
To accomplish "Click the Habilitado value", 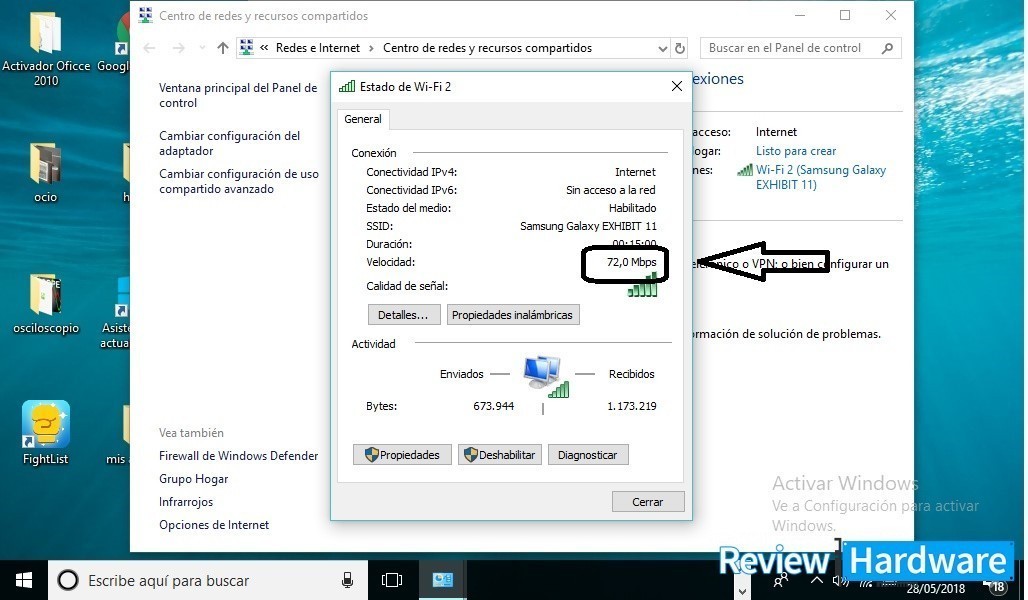I will pyautogui.click(x=633, y=208).
